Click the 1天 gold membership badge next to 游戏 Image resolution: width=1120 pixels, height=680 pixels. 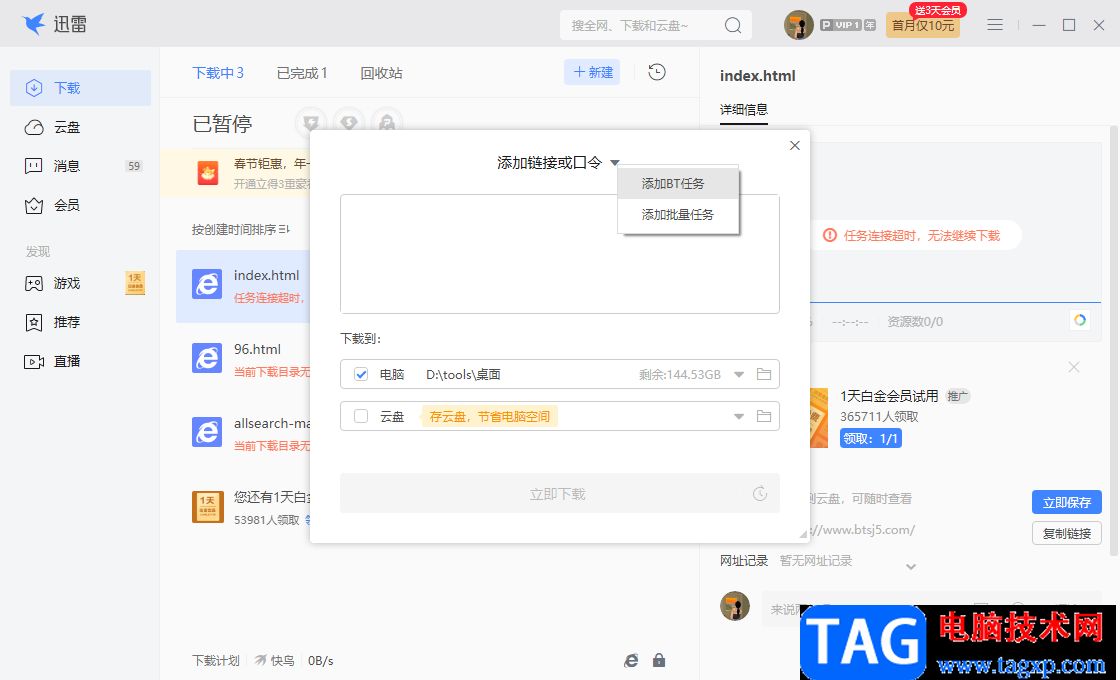pos(135,283)
